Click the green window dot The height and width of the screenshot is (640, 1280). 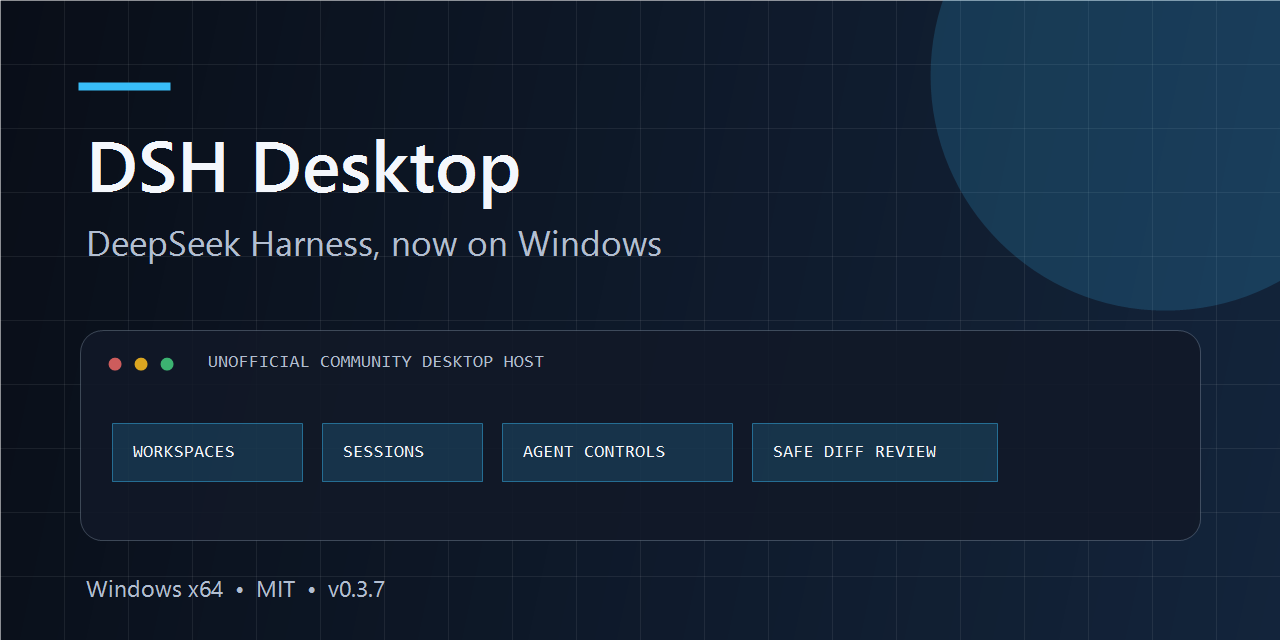click(167, 364)
